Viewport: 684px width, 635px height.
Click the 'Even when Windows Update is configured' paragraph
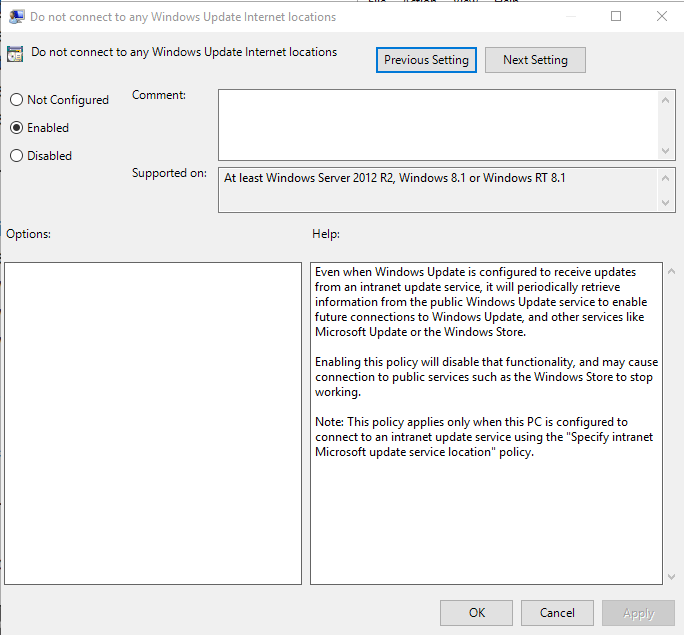(481, 302)
